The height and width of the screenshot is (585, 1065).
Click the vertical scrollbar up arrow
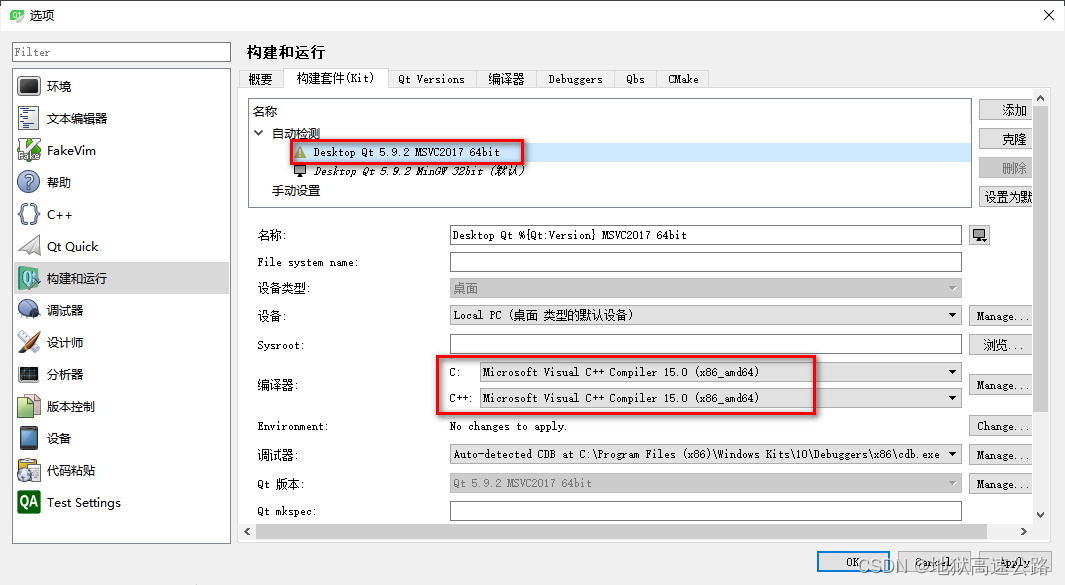1040,99
